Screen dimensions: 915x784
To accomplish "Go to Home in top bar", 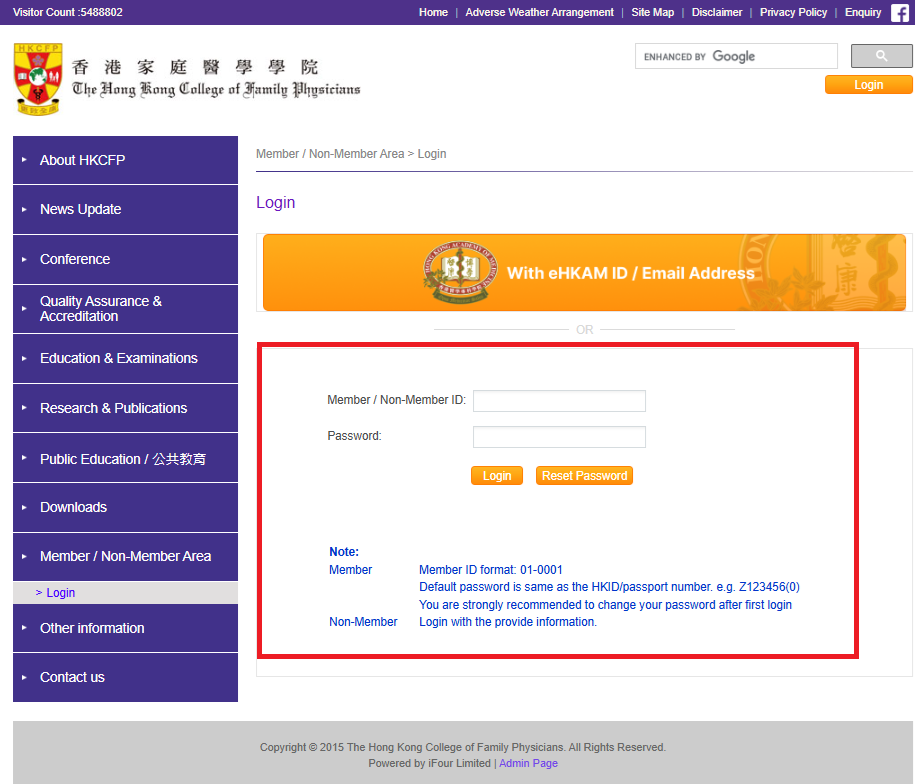I will point(433,12).
